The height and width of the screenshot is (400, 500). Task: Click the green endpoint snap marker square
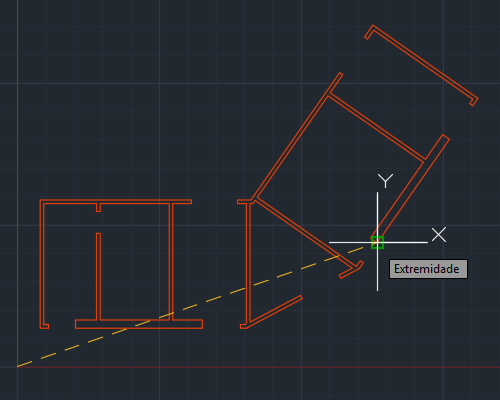tap(377, 242)
